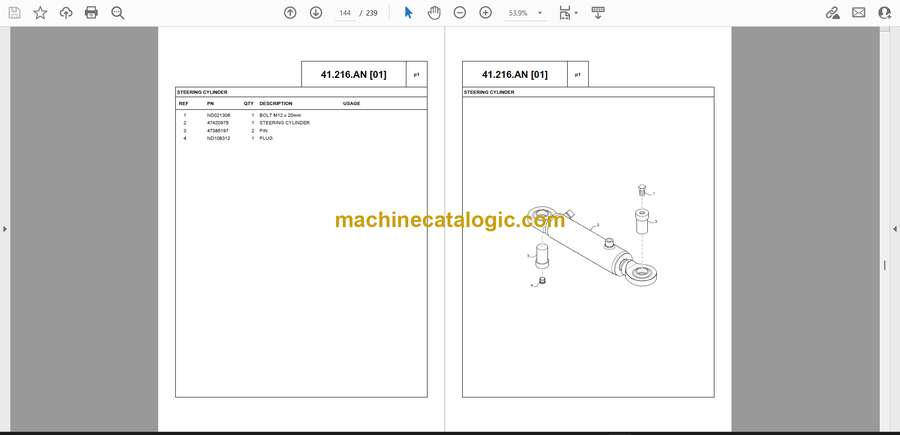Expand the page fit dropdown arrow
This screenshot has height=435, width=900.
[x=576, y=13]
